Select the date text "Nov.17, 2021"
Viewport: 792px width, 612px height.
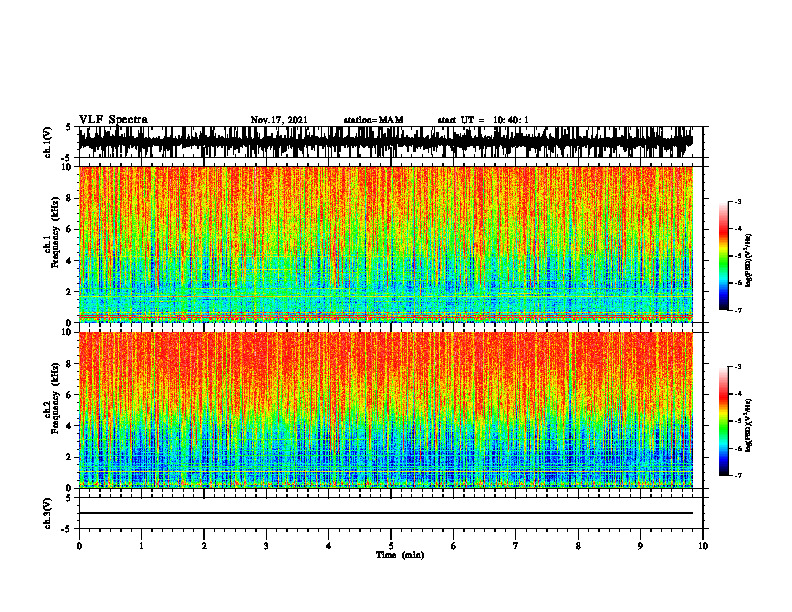tap(279, 120)
